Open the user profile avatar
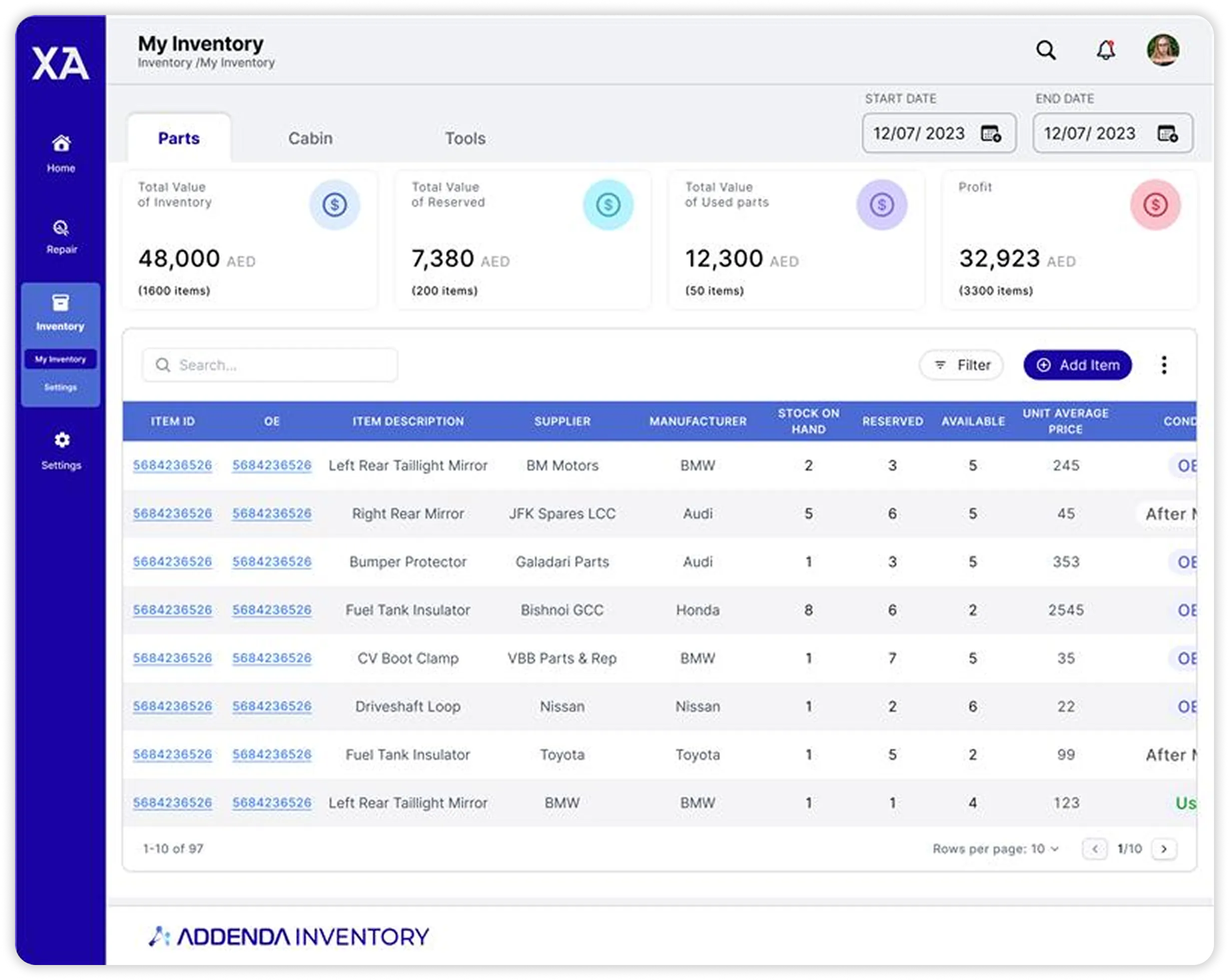 tap(1163, 51)
